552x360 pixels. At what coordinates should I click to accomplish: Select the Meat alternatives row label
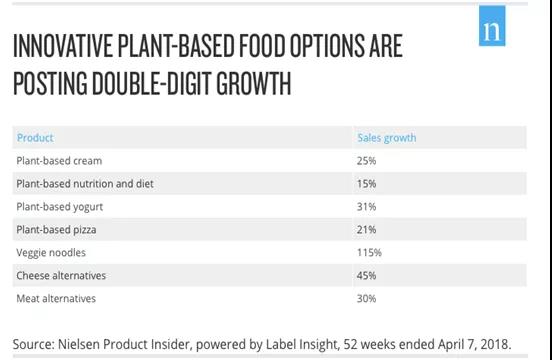point(56,298)
